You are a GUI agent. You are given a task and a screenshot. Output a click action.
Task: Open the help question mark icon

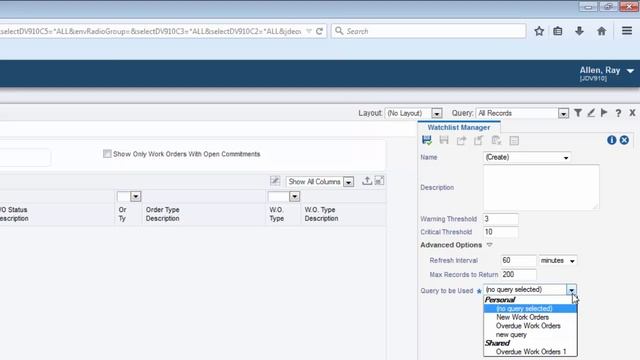click(x=618, y=113)
